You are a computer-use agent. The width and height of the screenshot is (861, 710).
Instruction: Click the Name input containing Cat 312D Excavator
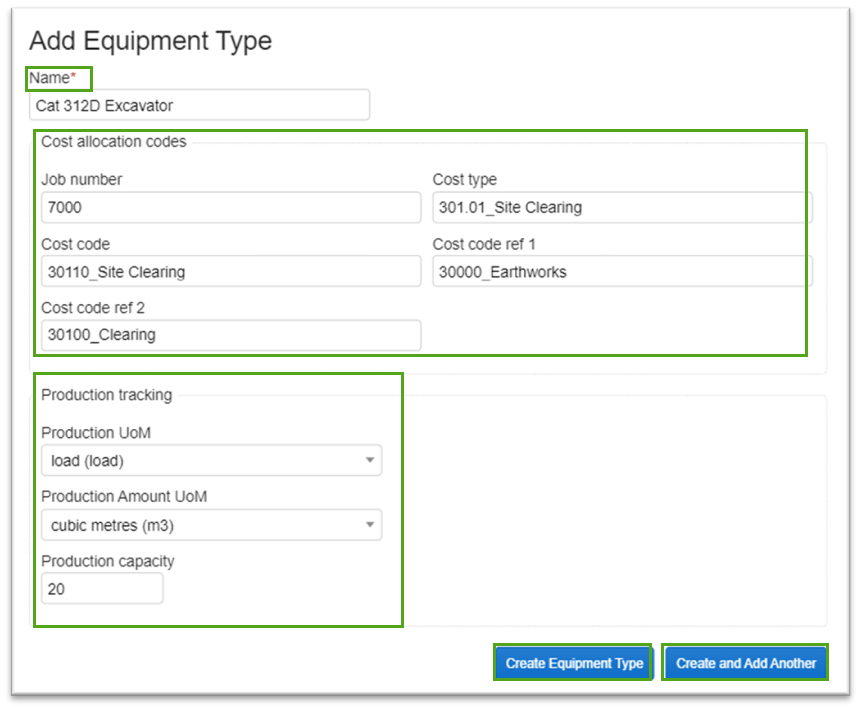point(198,104)
